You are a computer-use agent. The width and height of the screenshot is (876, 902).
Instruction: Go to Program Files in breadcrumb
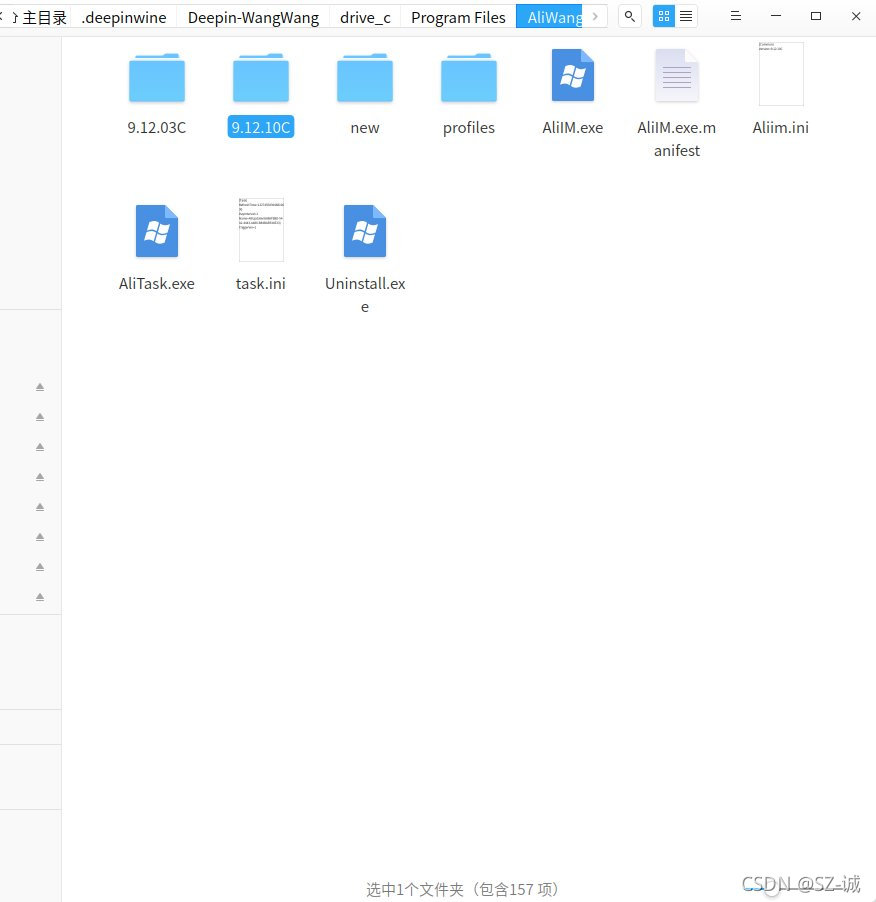pos(458,17)
